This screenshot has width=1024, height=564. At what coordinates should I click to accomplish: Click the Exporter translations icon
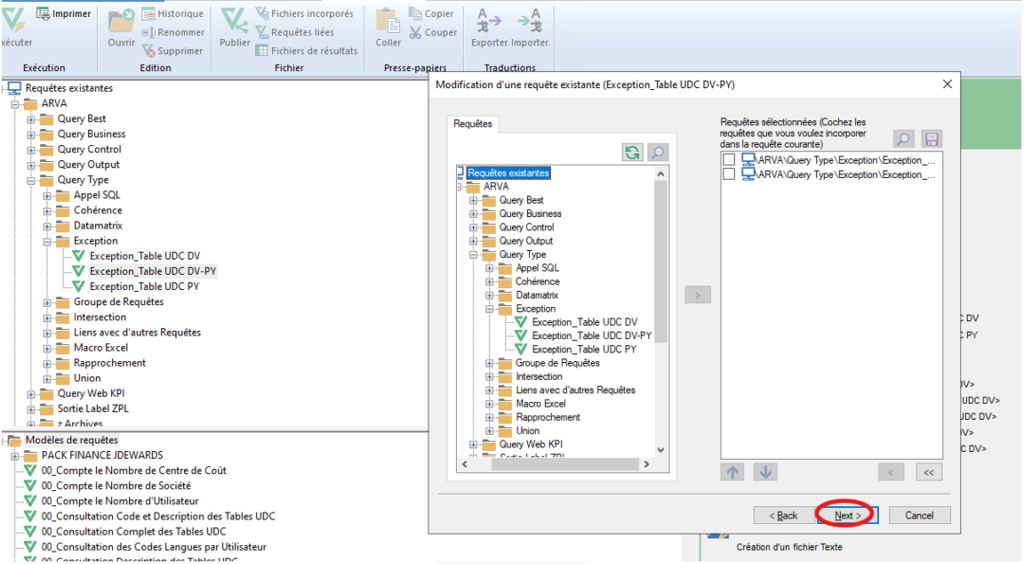click(489, 22)
